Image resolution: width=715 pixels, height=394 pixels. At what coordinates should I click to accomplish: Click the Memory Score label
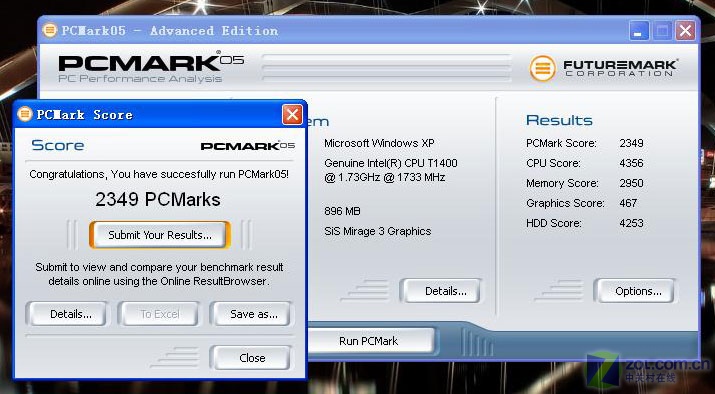pos(562,183)
